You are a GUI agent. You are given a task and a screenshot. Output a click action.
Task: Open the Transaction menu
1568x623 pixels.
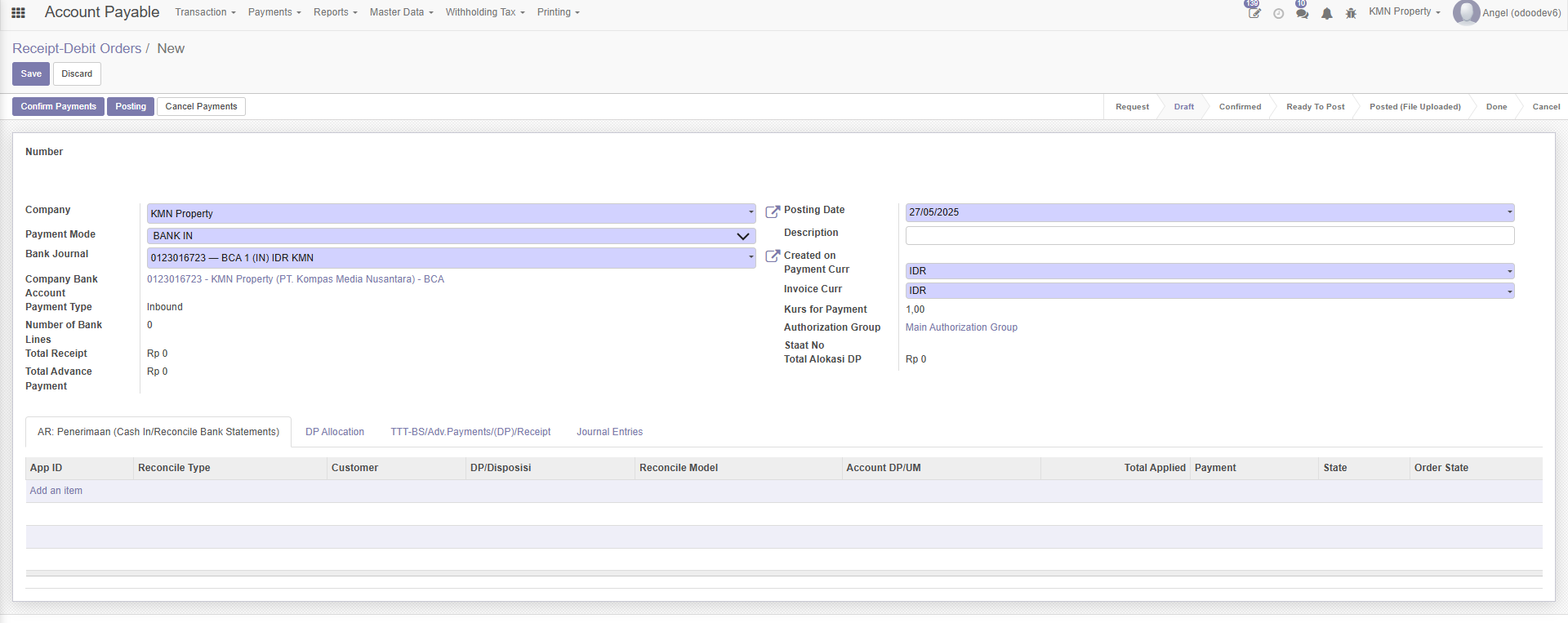205,12
